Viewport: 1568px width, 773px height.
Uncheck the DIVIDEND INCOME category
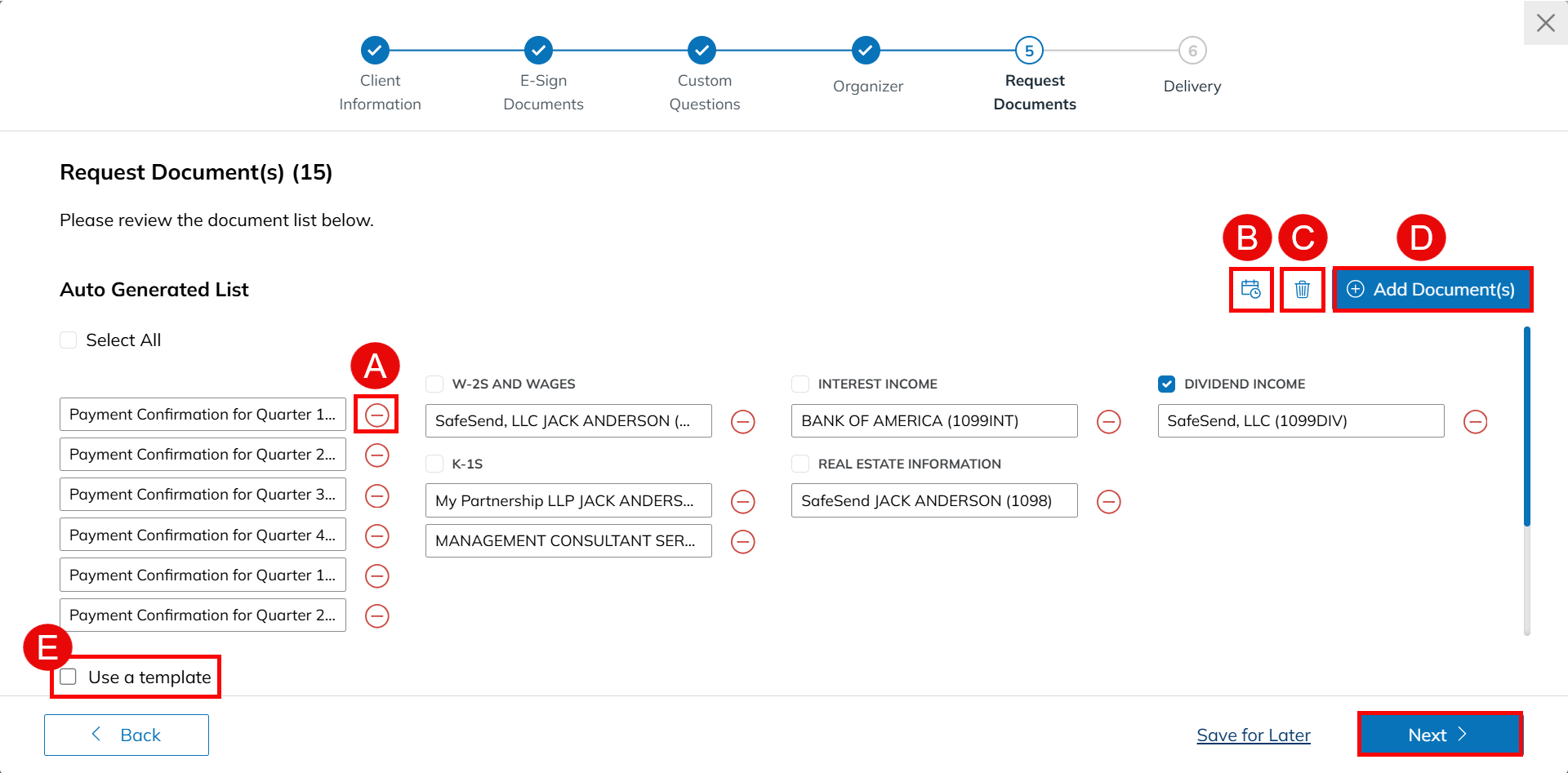[1167, 384]
